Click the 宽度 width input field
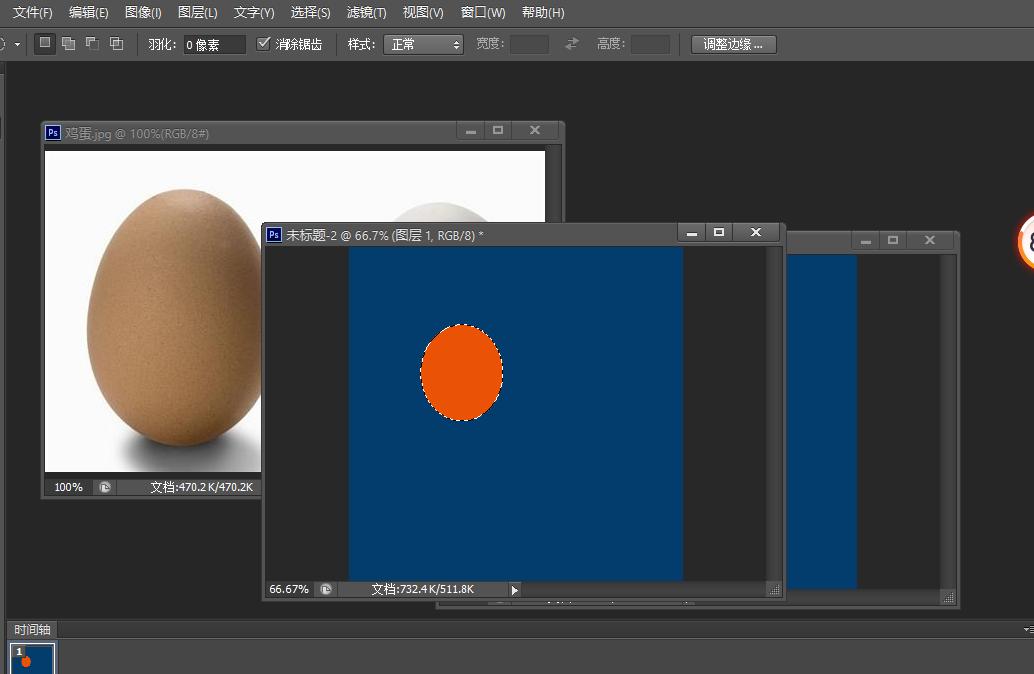This screenshot has height=674, width=1034. [x=529, y=44]
